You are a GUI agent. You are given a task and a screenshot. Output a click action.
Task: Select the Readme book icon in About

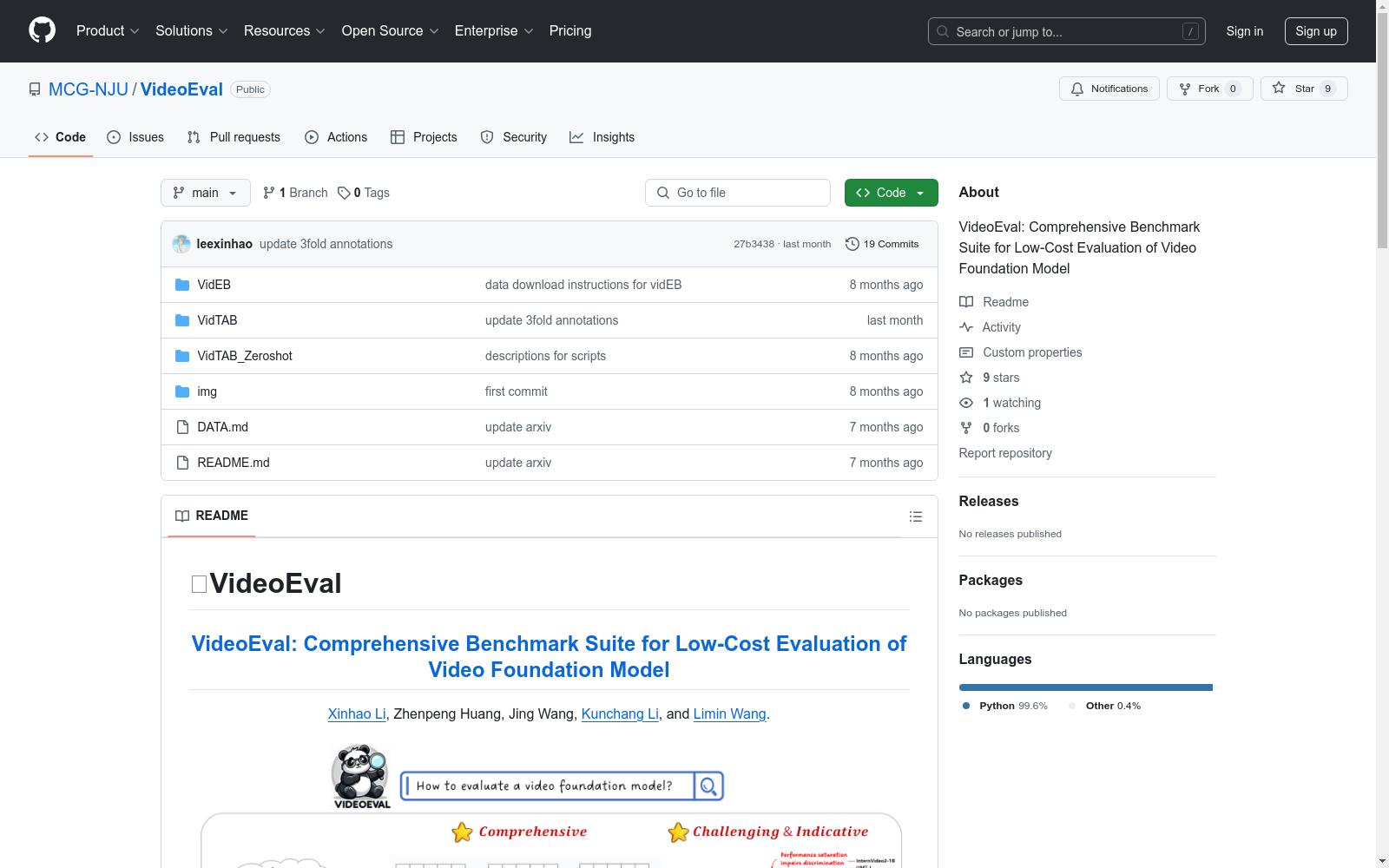click(x=965, y=302)
